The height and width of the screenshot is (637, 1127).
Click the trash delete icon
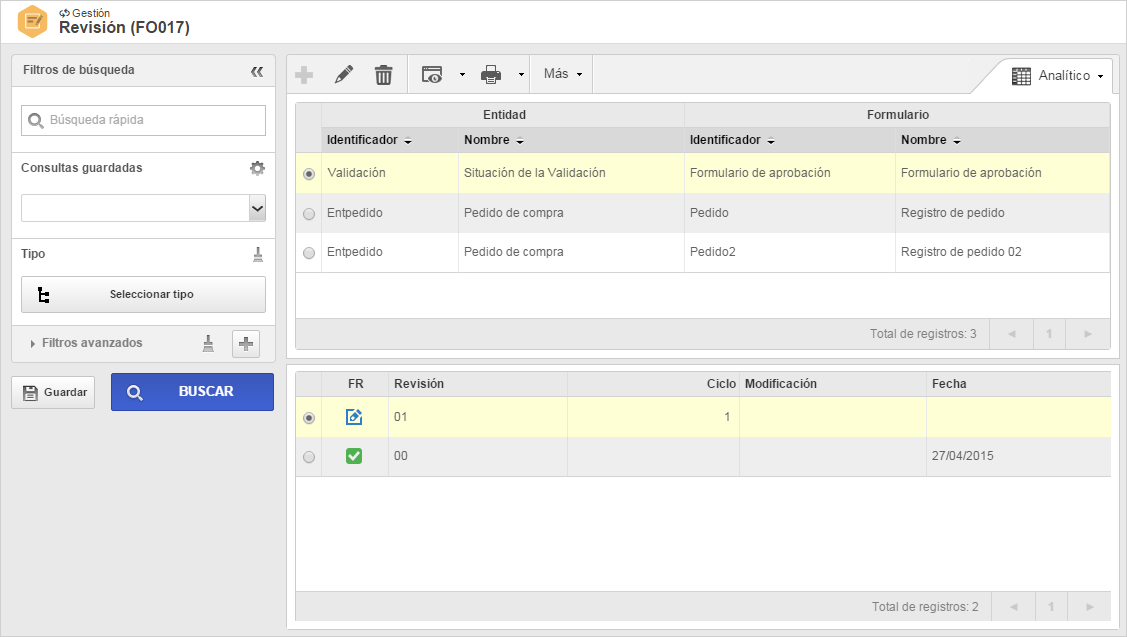[x=384, y=75]
